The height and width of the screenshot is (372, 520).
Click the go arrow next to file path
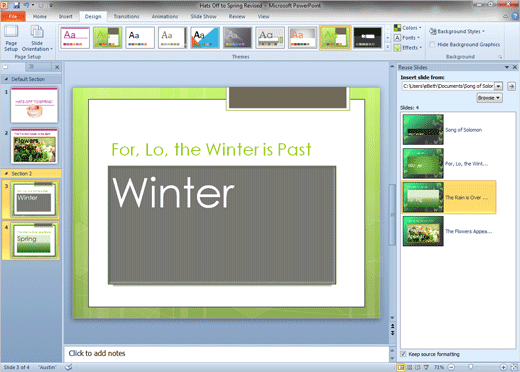pyautogui.click(x=511, y=86)
